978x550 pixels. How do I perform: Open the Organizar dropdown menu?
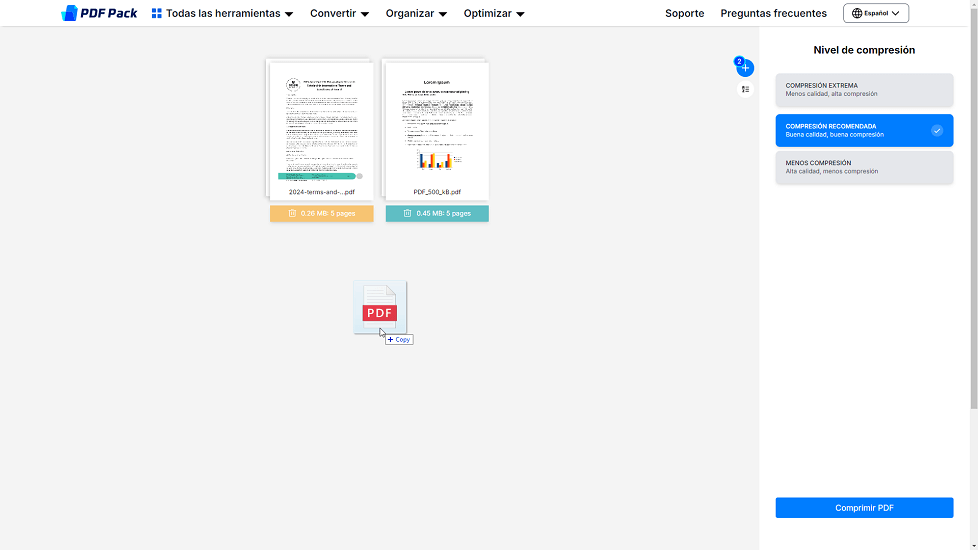(416, 14)
